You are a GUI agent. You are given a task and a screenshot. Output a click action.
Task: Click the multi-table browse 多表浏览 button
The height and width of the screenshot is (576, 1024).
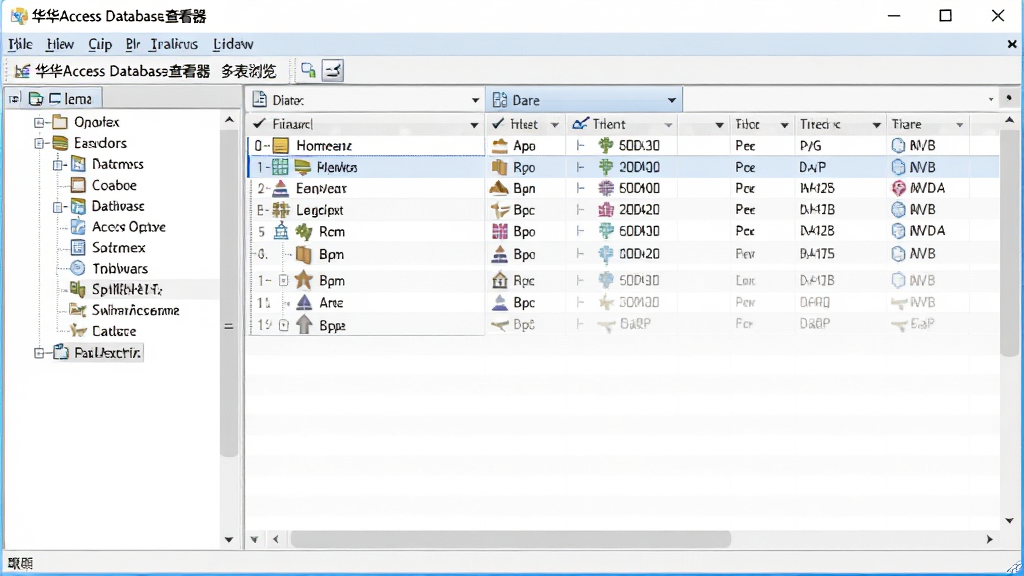pyautogui.click(x=248, y=71)
